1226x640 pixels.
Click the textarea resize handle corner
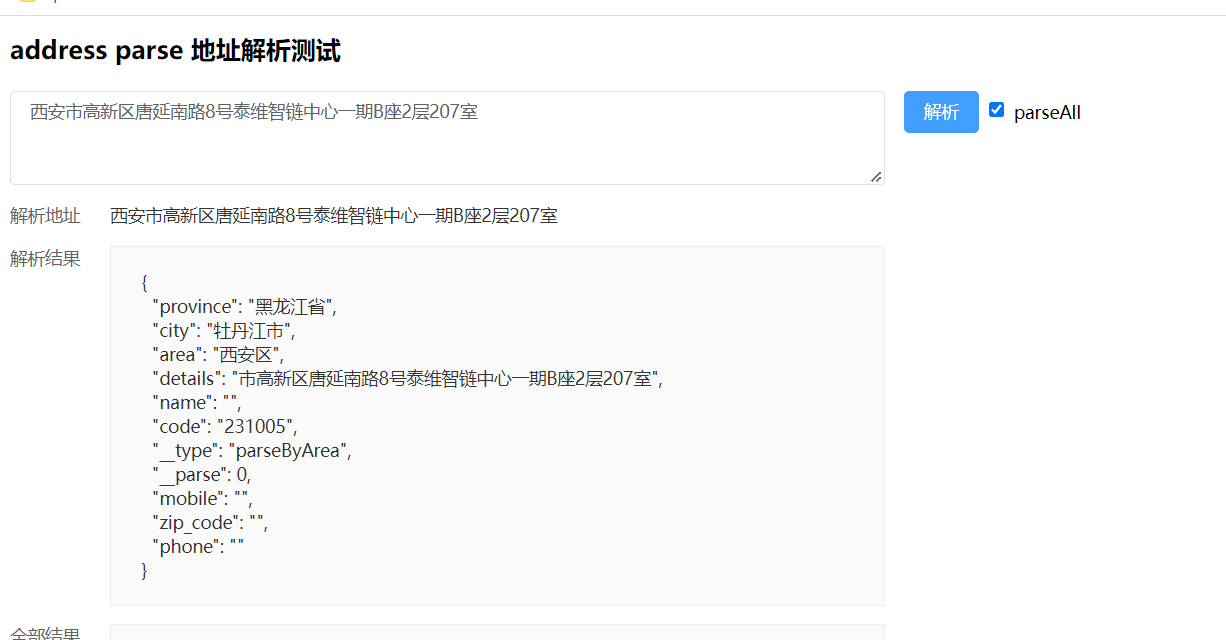tap(876, 177)
